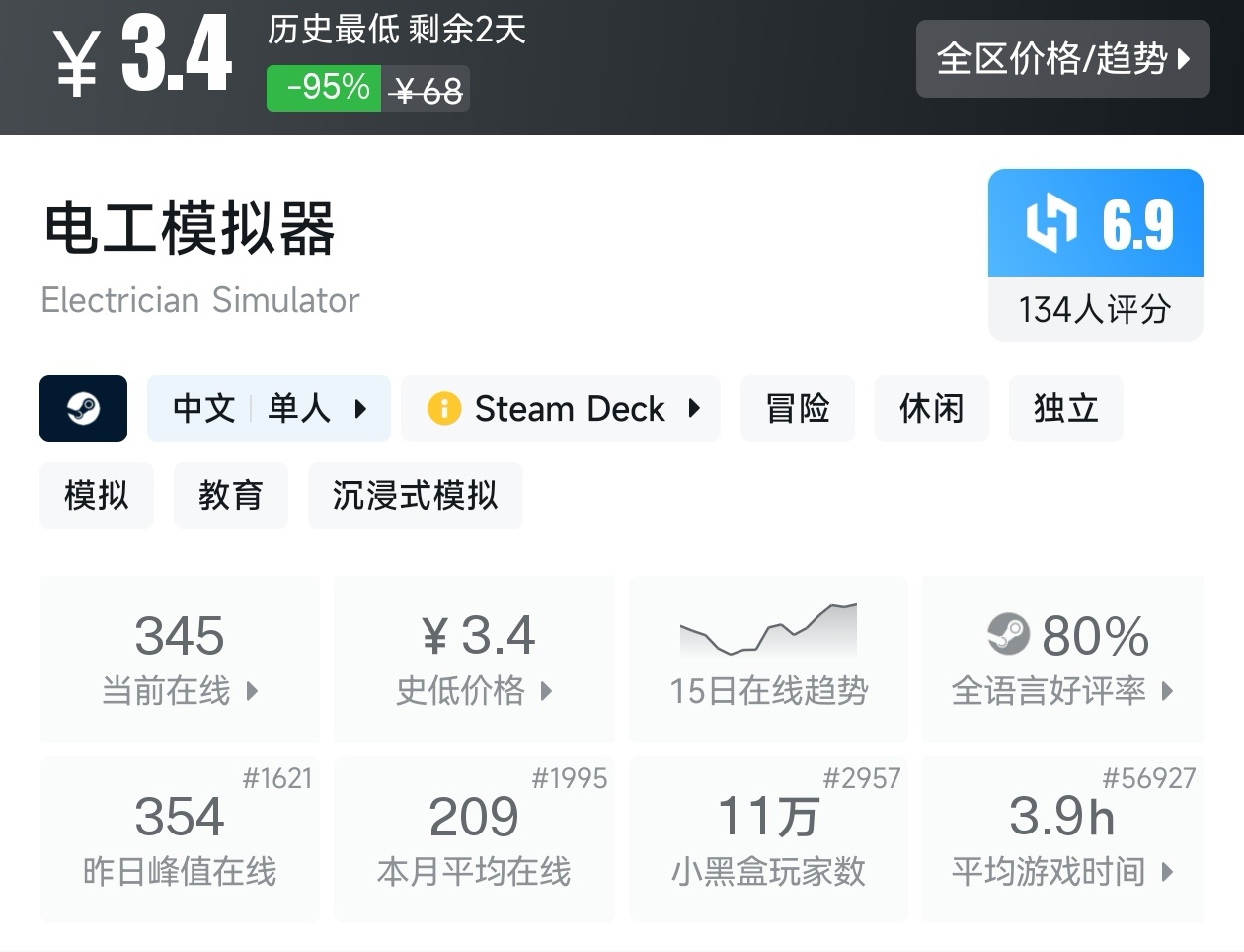Click the Steam logo beside 80% rating
Screen dimensions: 1244x952
pos(1008,634)
